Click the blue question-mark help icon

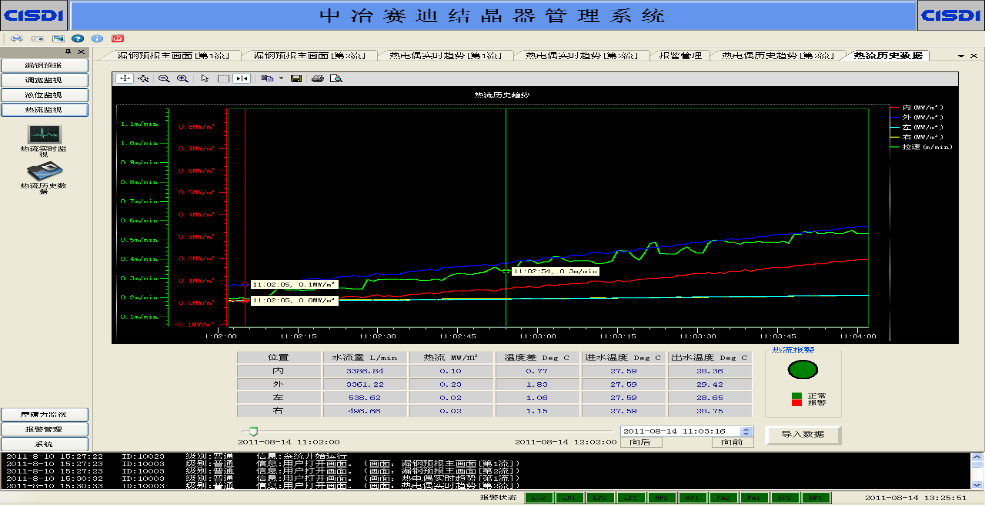78,38
